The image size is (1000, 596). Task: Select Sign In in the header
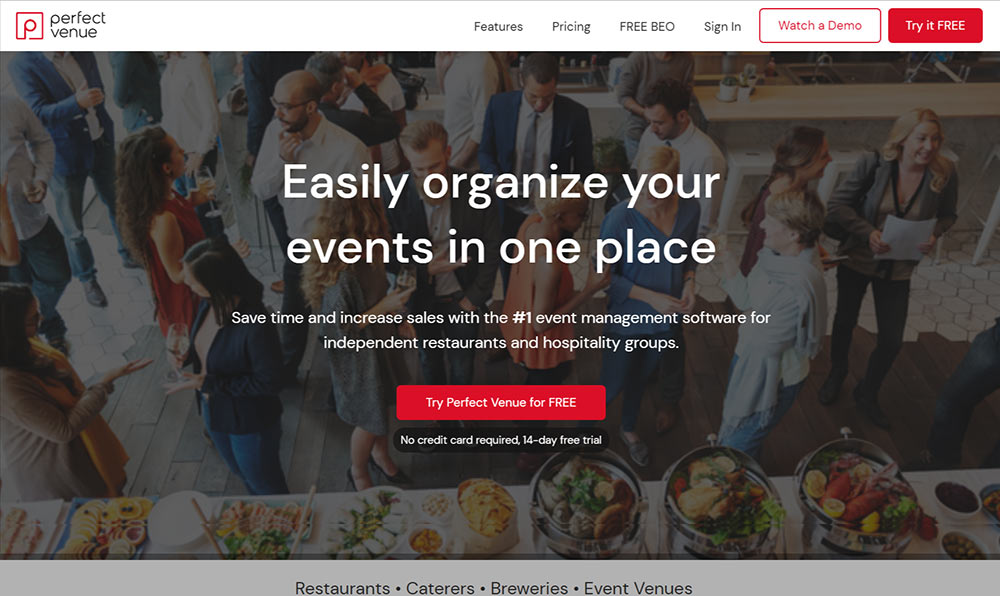pyautogui.click(x=722, y=26)
